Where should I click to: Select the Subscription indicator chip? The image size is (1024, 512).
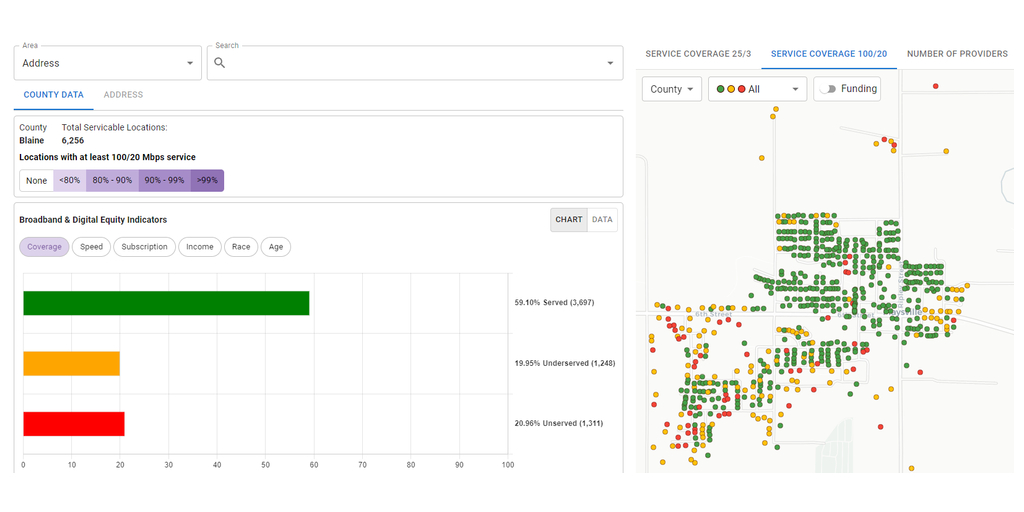(145, 247)
